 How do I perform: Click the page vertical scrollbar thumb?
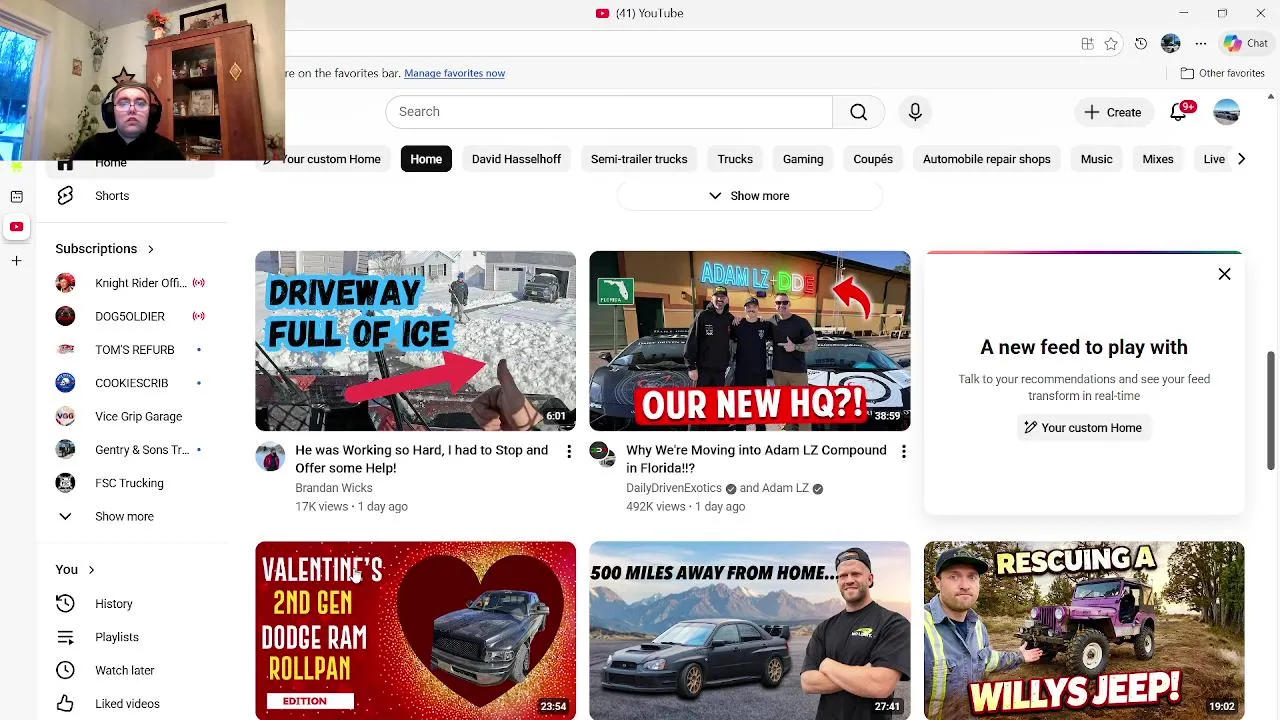[x=1271, y=410]
